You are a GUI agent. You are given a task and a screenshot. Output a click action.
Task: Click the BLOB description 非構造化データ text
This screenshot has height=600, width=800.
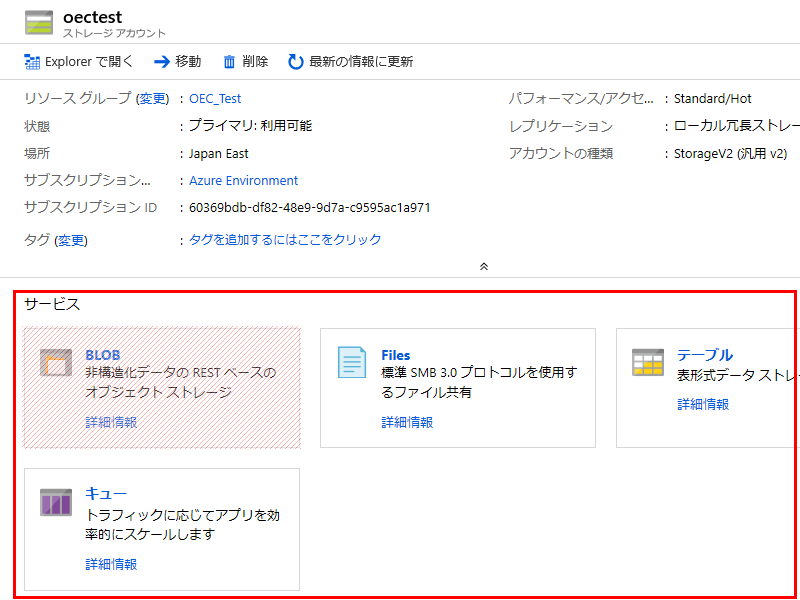[180, 382]
